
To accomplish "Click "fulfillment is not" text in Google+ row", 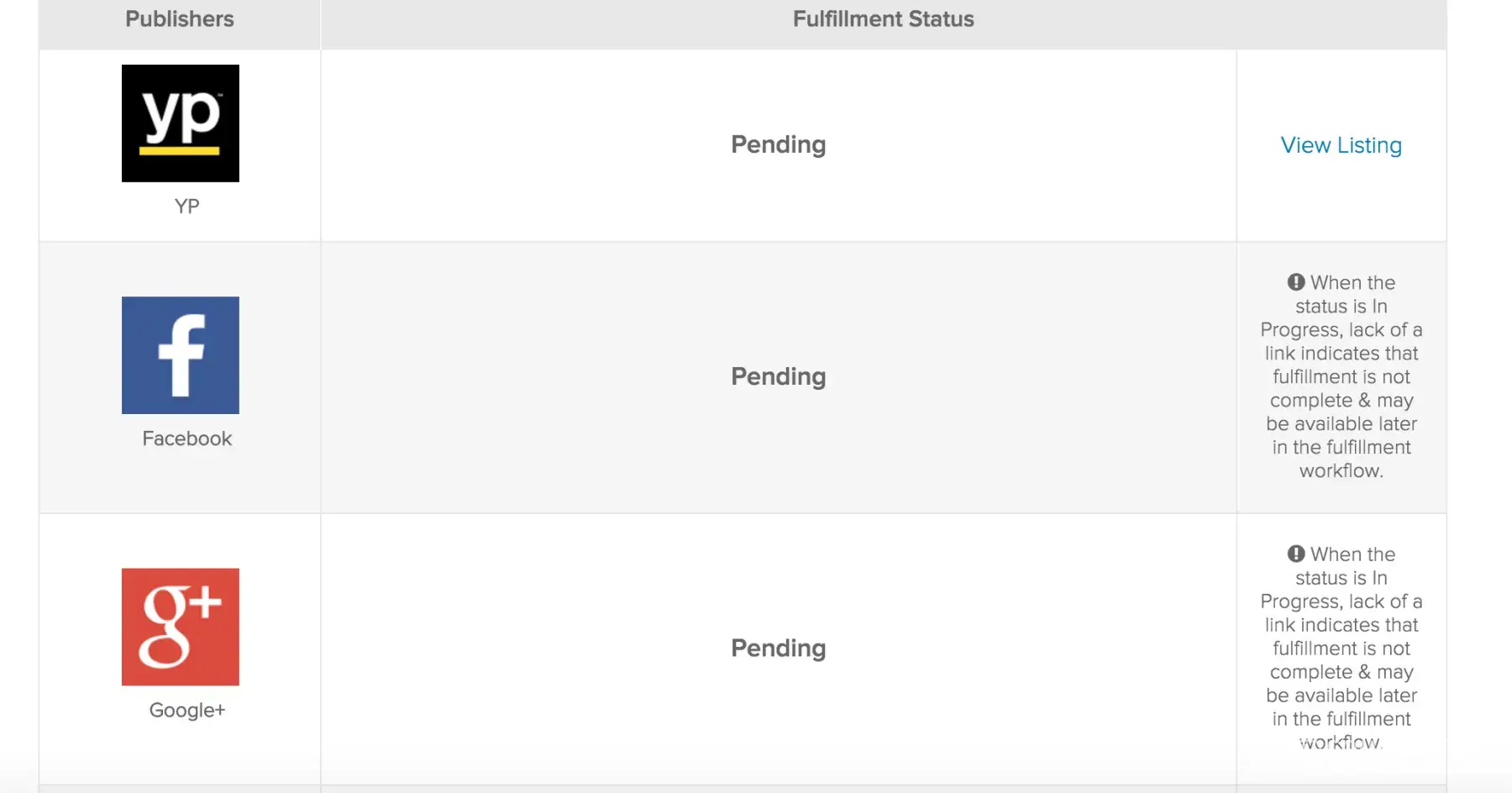I will coord(1341,648).
